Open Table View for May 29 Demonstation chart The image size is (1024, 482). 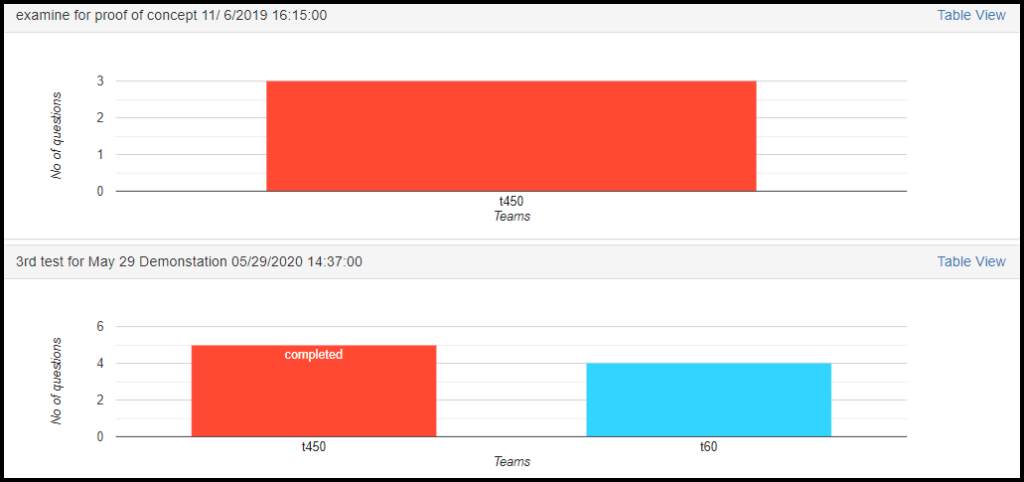click(971, 262)
